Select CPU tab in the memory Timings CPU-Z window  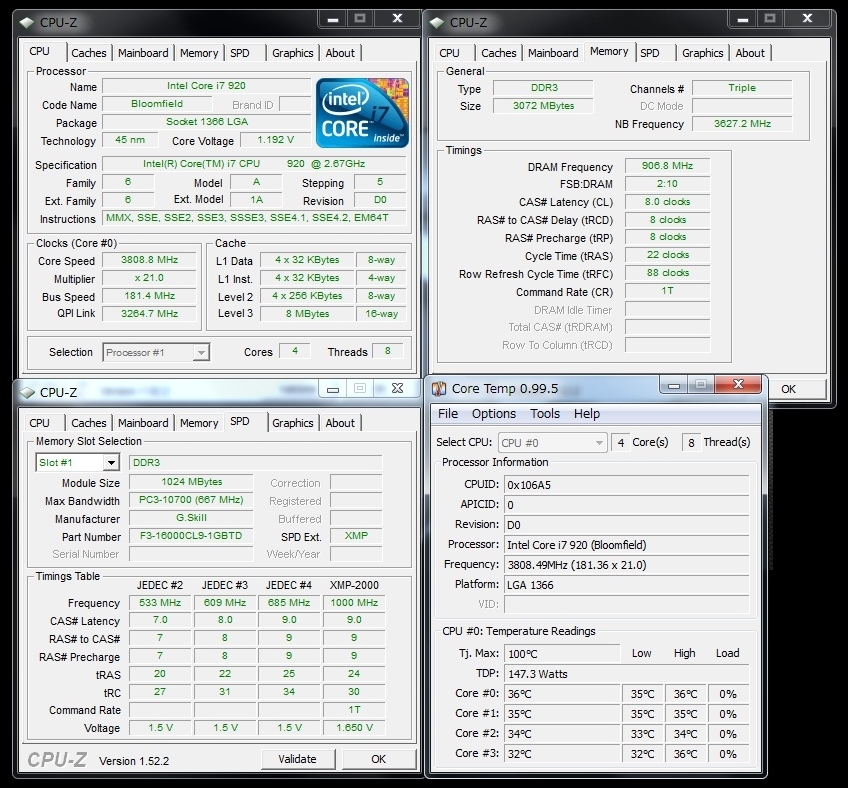[x=449, y=53]
